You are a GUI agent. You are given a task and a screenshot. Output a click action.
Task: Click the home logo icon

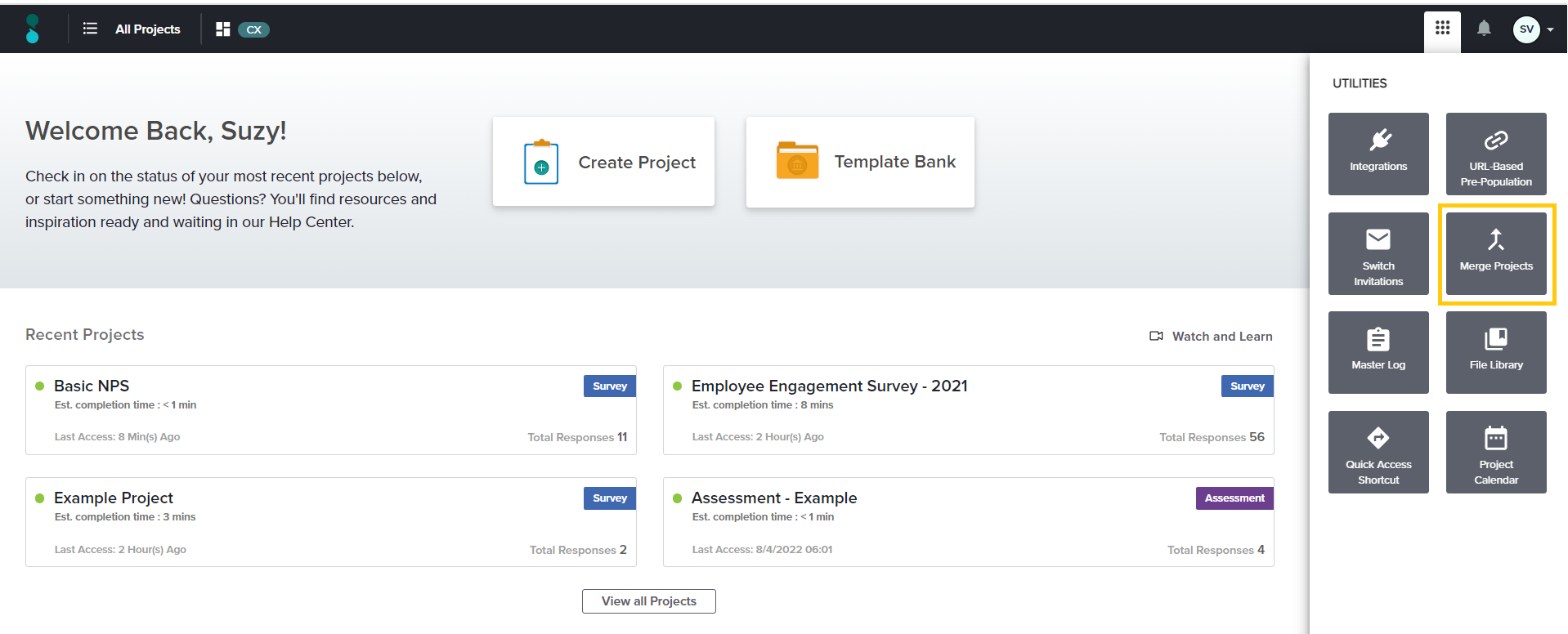click(33, 29)
